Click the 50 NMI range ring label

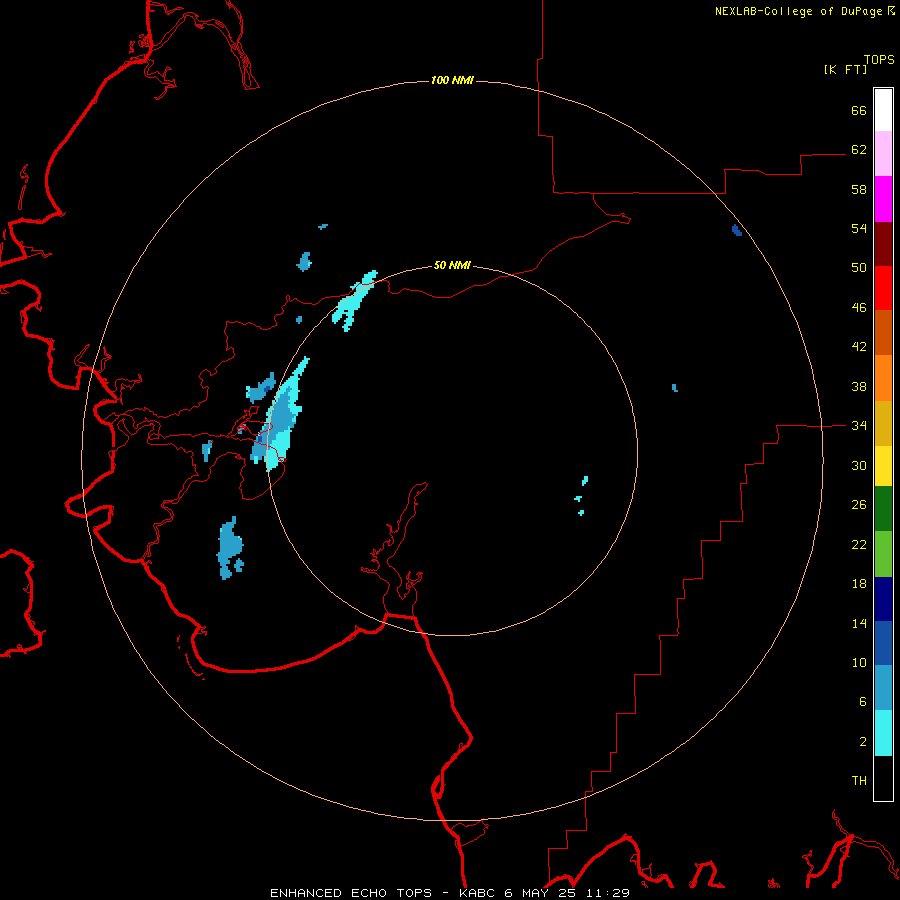coord(452,265)
